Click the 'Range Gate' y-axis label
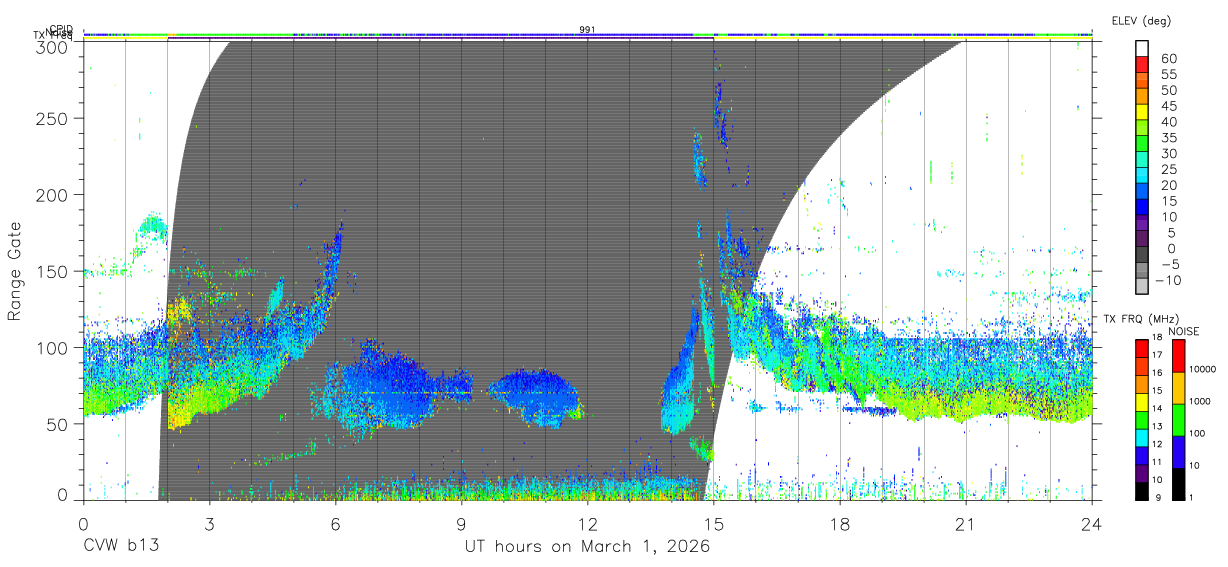 15,271
